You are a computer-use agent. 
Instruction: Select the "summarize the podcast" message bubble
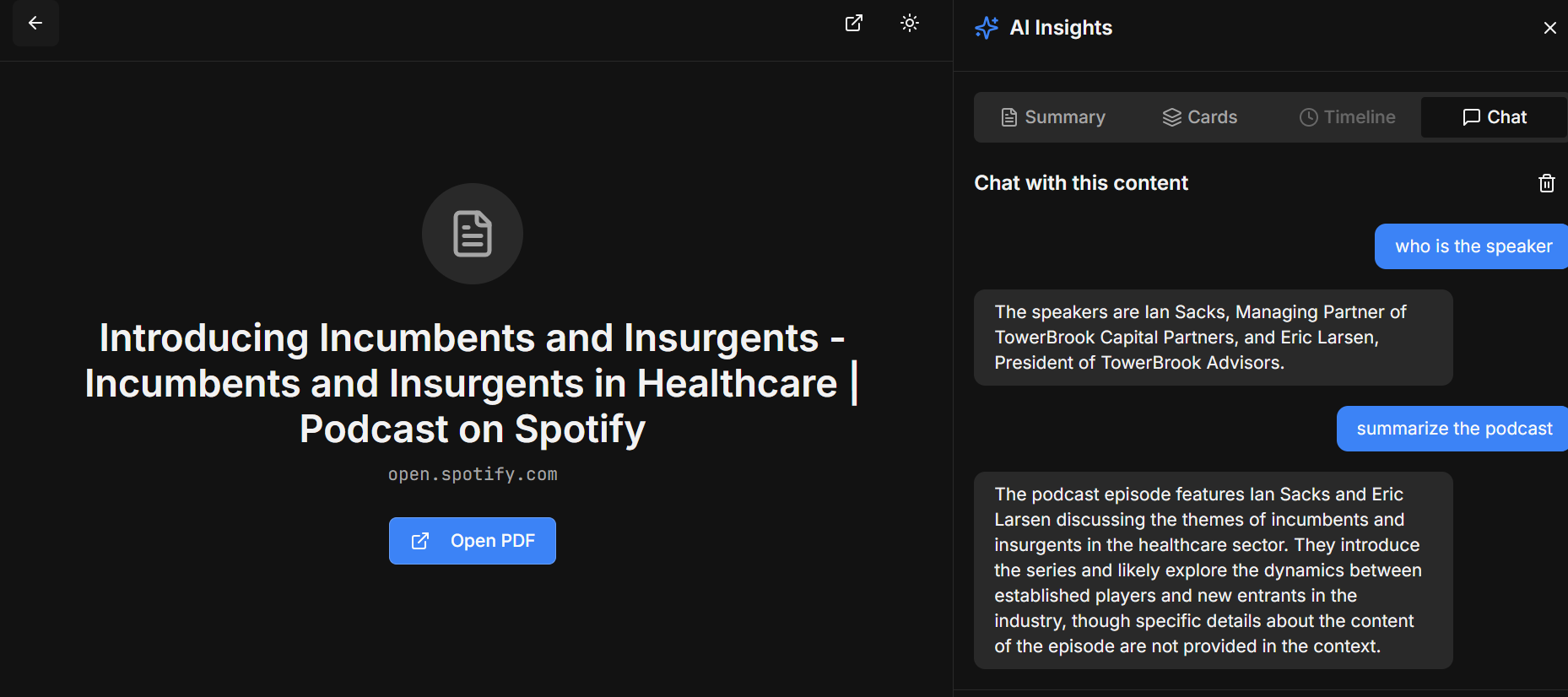point(1453,429)
